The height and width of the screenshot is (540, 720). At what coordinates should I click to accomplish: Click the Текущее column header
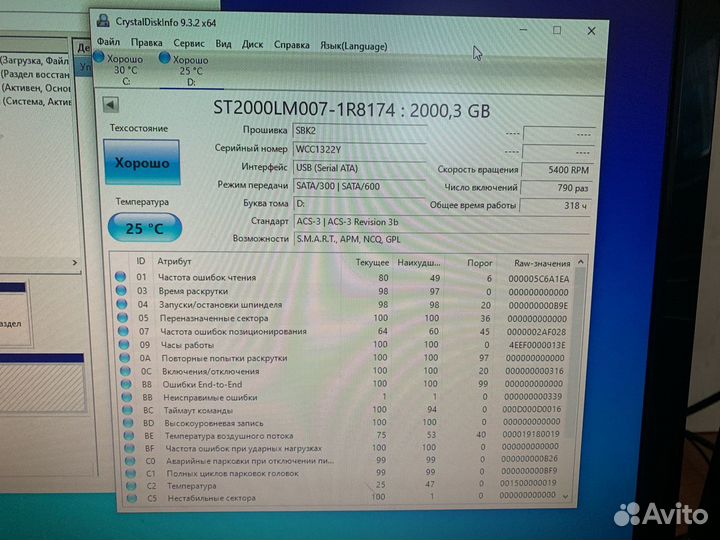click(372, 263)
